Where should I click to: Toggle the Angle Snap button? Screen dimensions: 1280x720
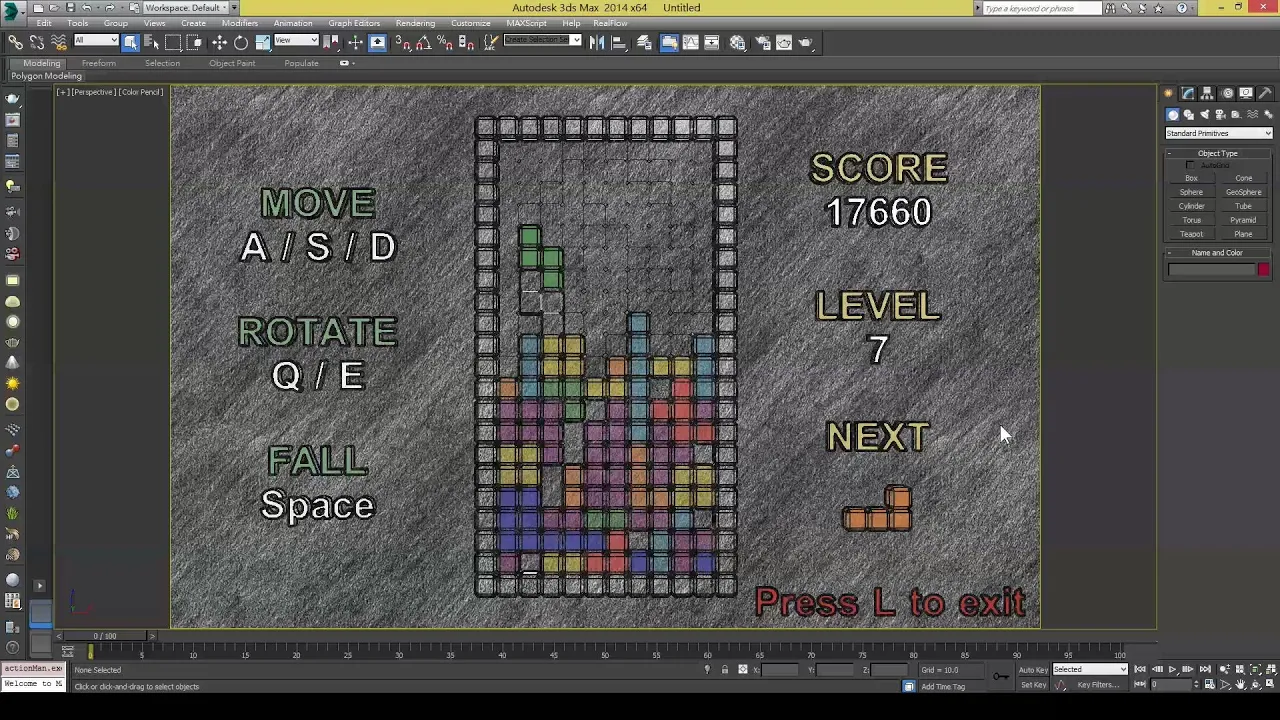(x=424, y=42)
